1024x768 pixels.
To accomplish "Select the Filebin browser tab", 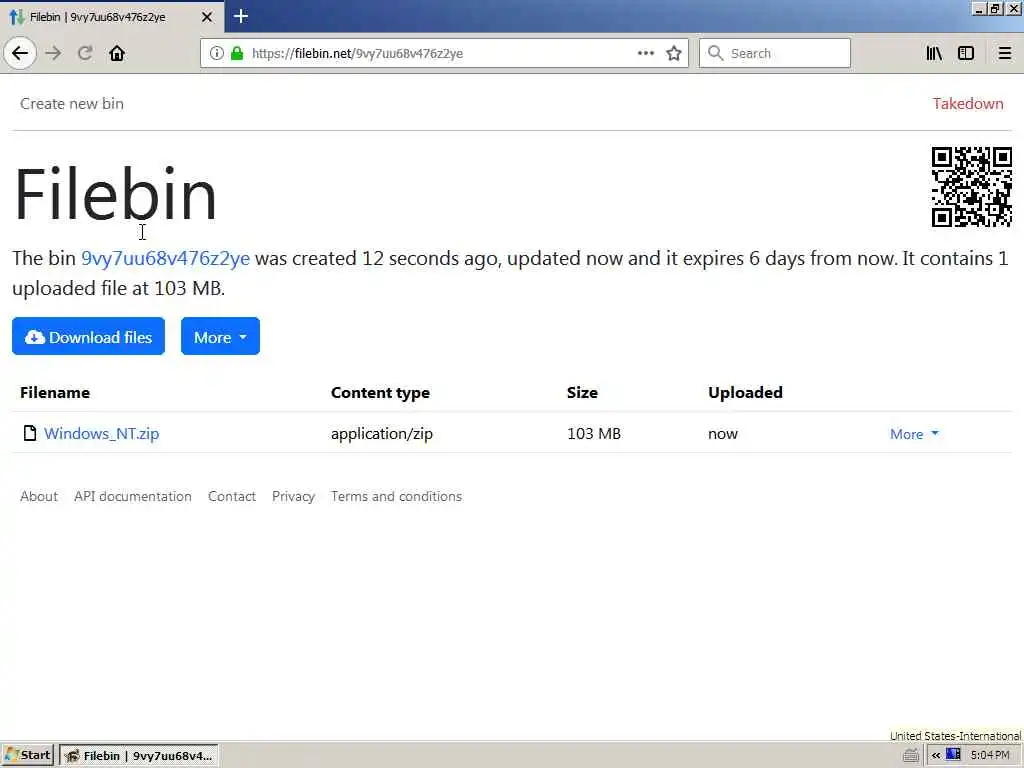I will pyautogui.click(x=111, y=17).
